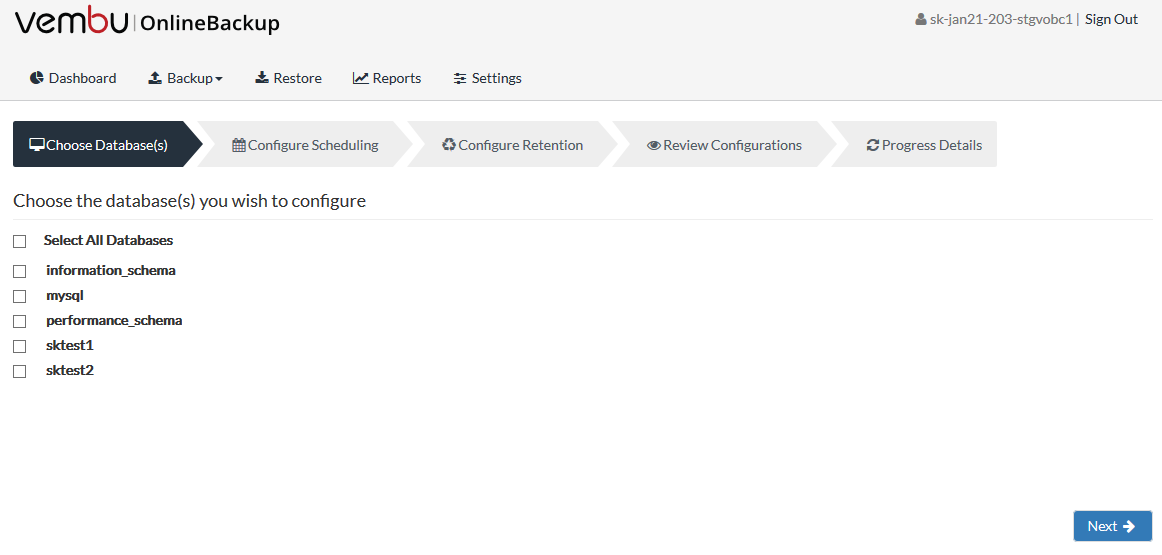Click the 'Choose the database(s)' heading
The width and height of the screenshot is (1162, 555).
[190, 201]
